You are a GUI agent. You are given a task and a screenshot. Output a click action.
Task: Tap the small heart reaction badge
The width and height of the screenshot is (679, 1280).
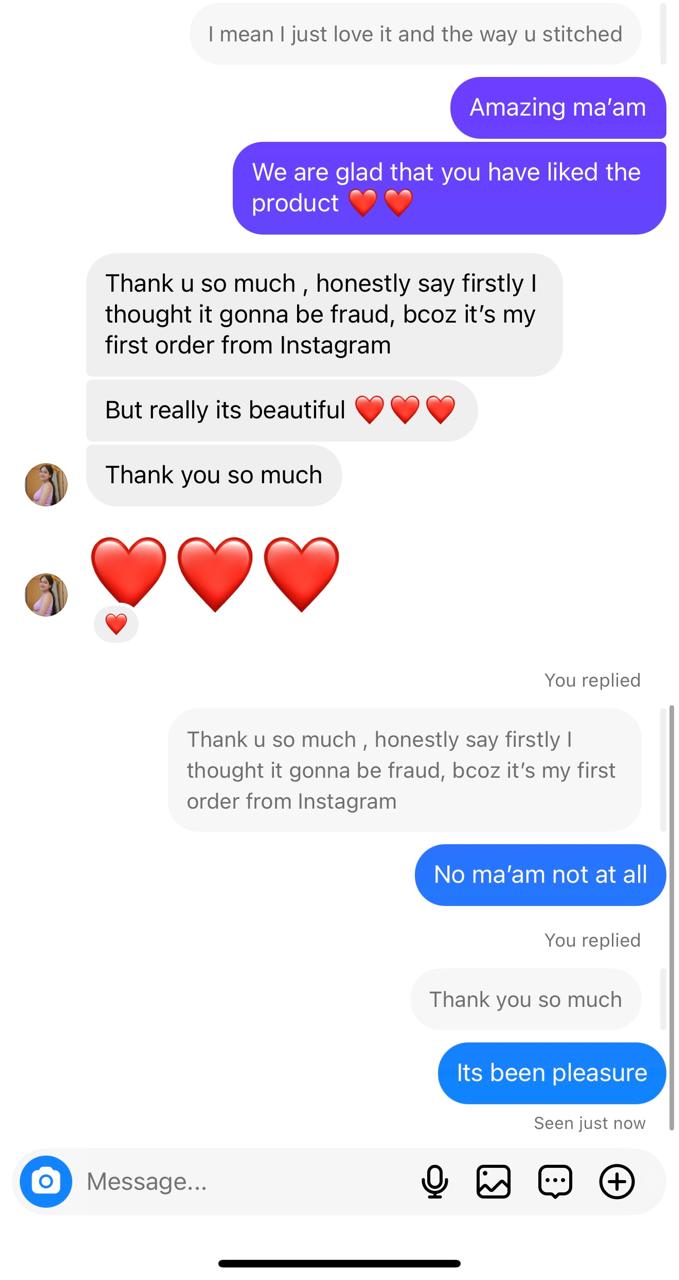click(116, 625)
